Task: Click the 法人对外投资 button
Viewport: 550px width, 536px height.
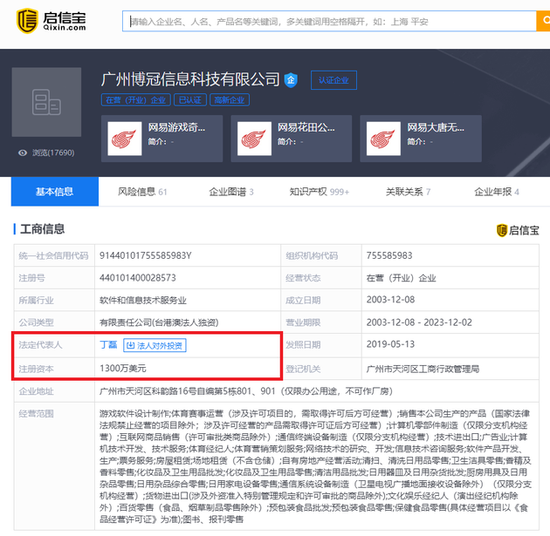Action: pos(155,346)
